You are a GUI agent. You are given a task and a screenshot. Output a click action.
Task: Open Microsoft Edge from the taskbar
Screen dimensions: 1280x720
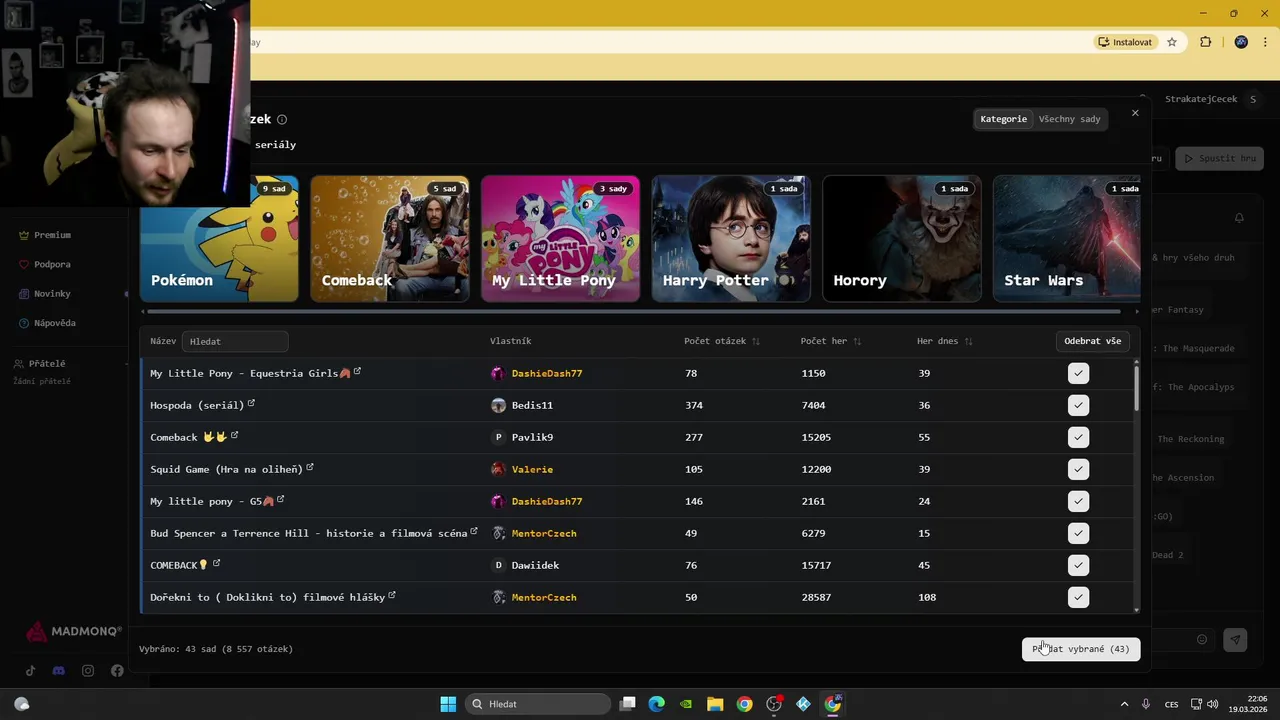(656, 704)
